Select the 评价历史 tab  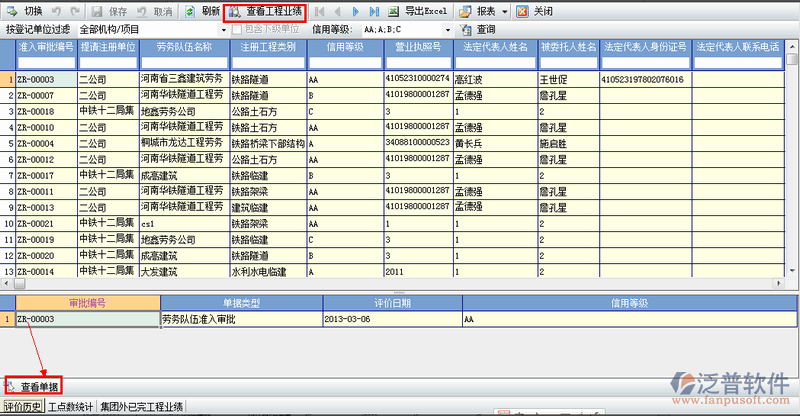(23, 407)
